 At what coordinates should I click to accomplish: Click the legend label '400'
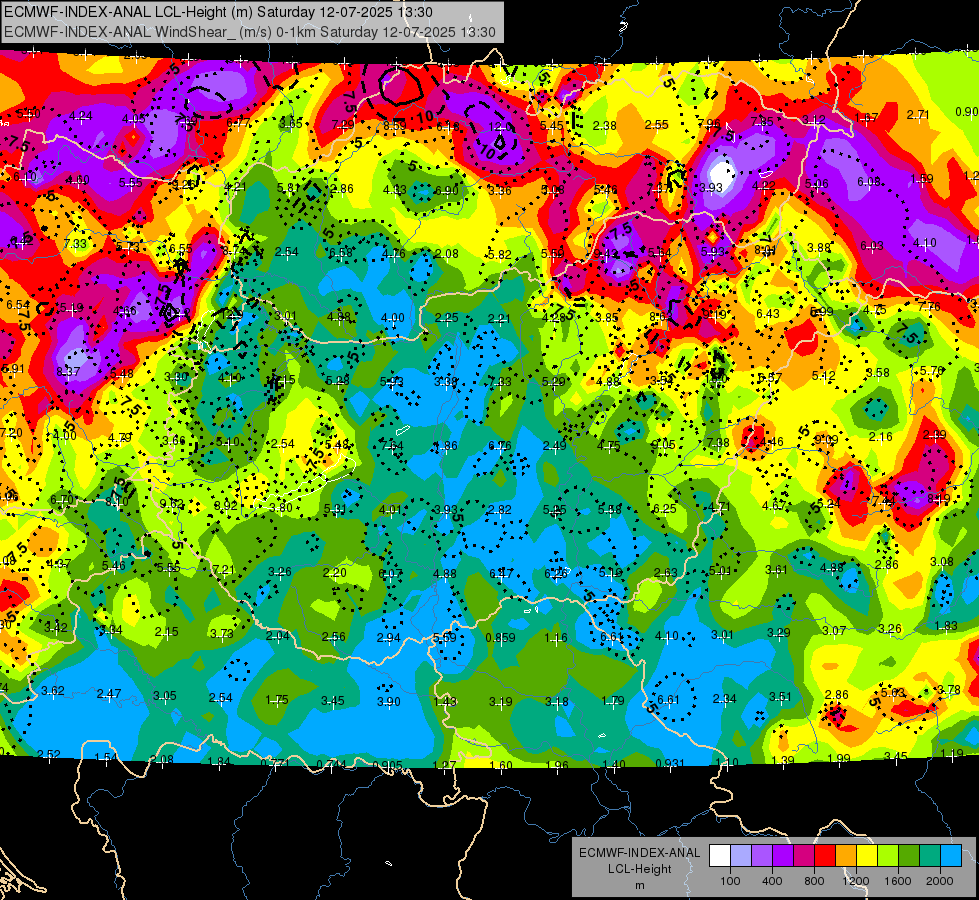[x=772, y=881]
